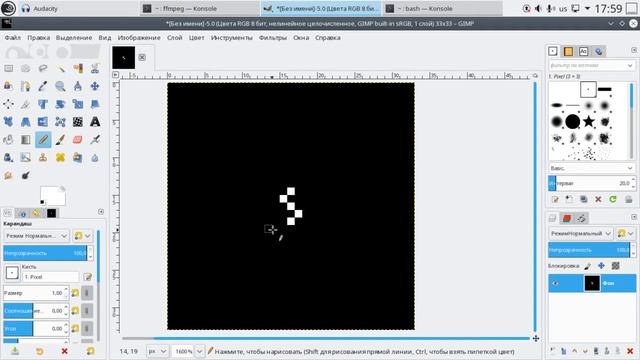Screen dimensions: 640x360
Task: Open the Инструменты menu
Action: click(x=231, y=38)
